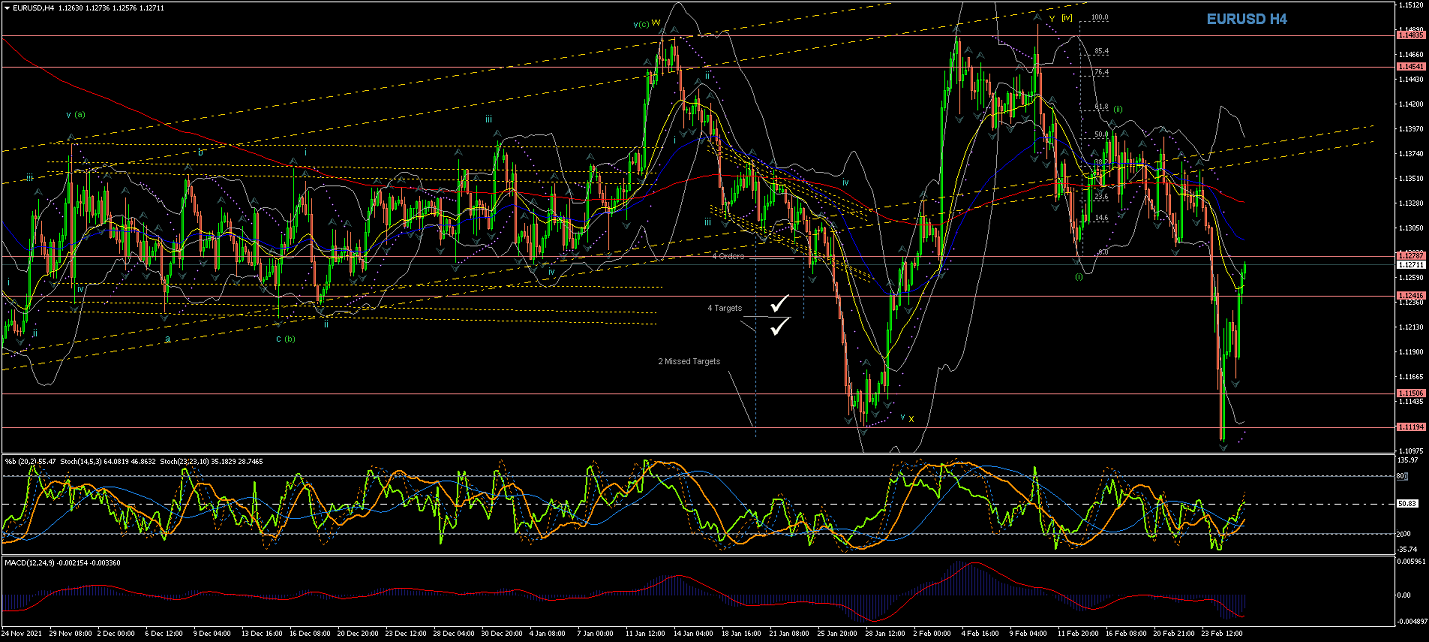Click the Fibonacci 61.8 retracement level
This screenshot has height=642, width=1429.
coord(1101,106)
